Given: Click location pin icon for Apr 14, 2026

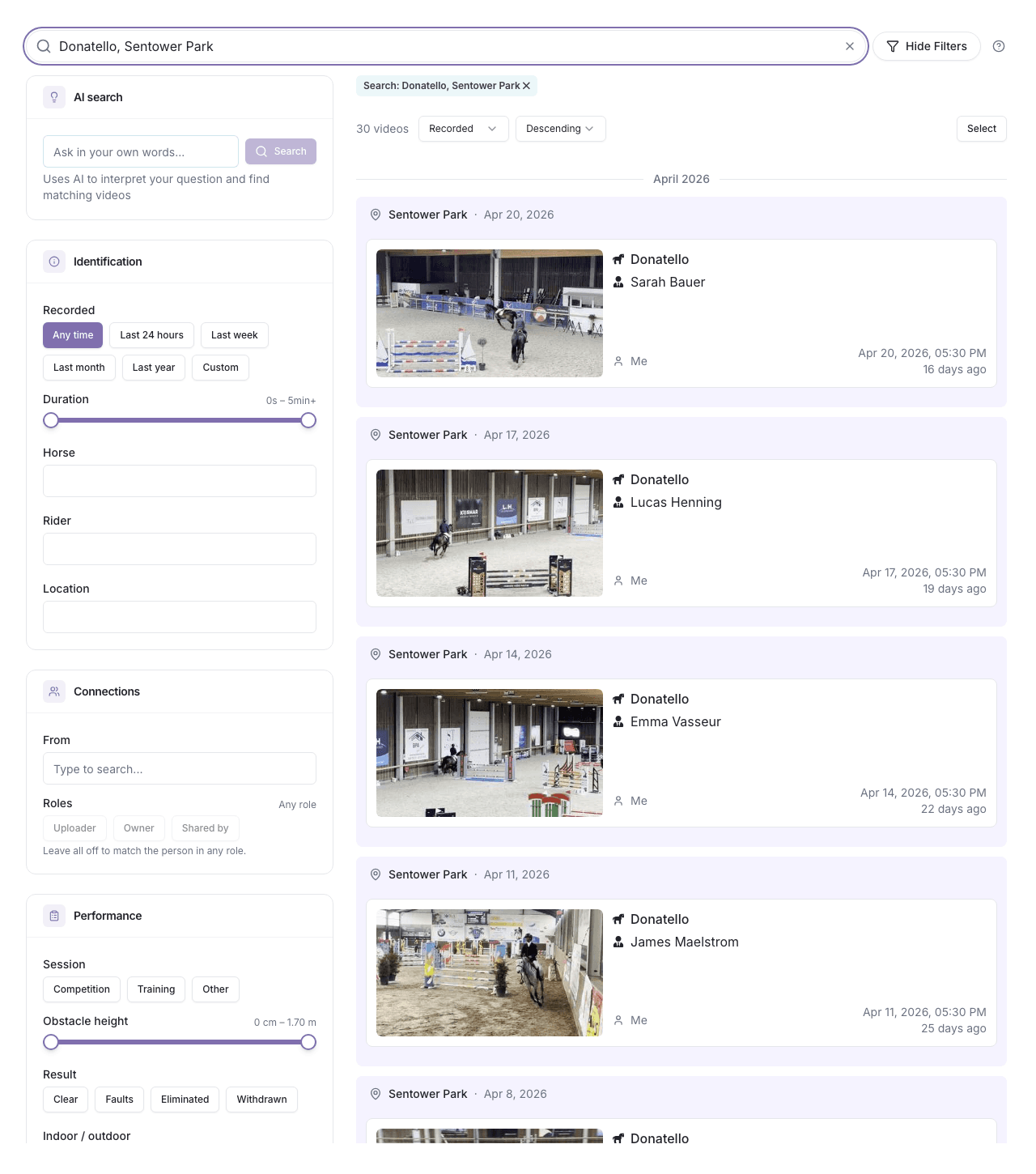Looking at the screenshot, I should 376,654.
